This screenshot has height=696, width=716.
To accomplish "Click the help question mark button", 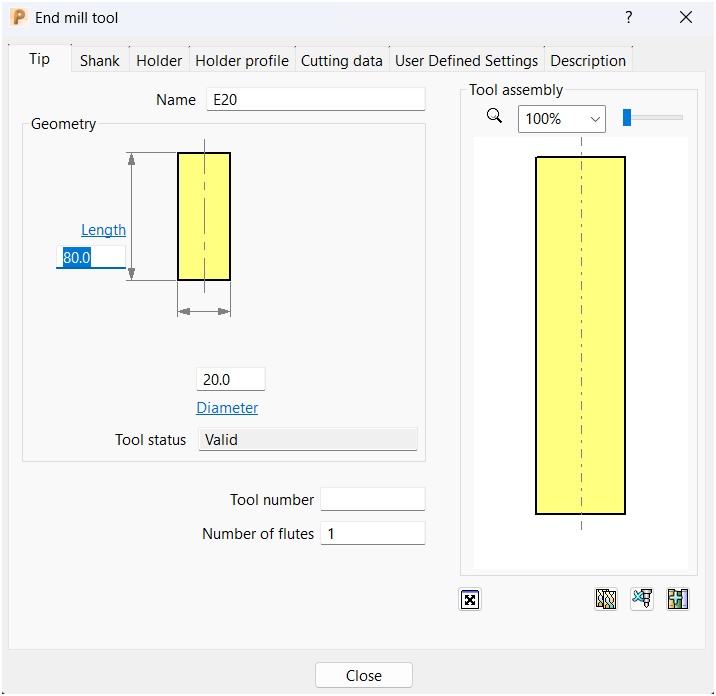I will 629,17.
